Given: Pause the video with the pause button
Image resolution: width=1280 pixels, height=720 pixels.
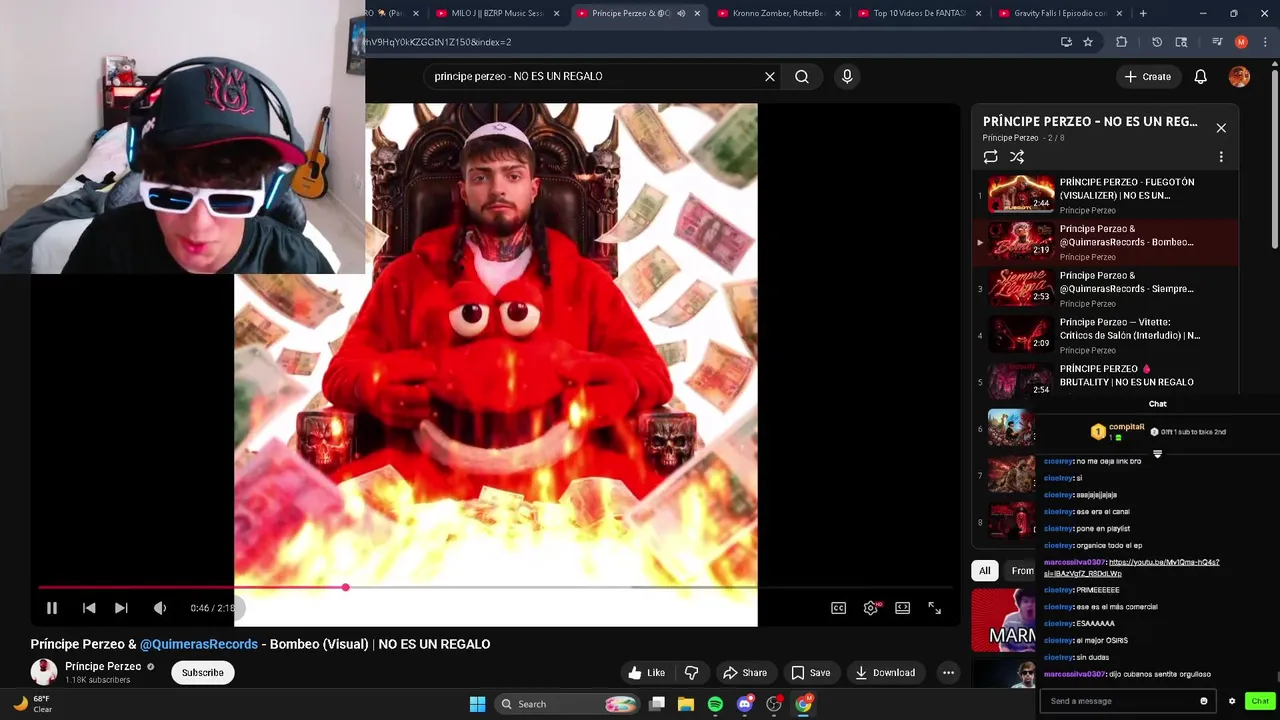Looking at the screenshot, I should (52, 608).
